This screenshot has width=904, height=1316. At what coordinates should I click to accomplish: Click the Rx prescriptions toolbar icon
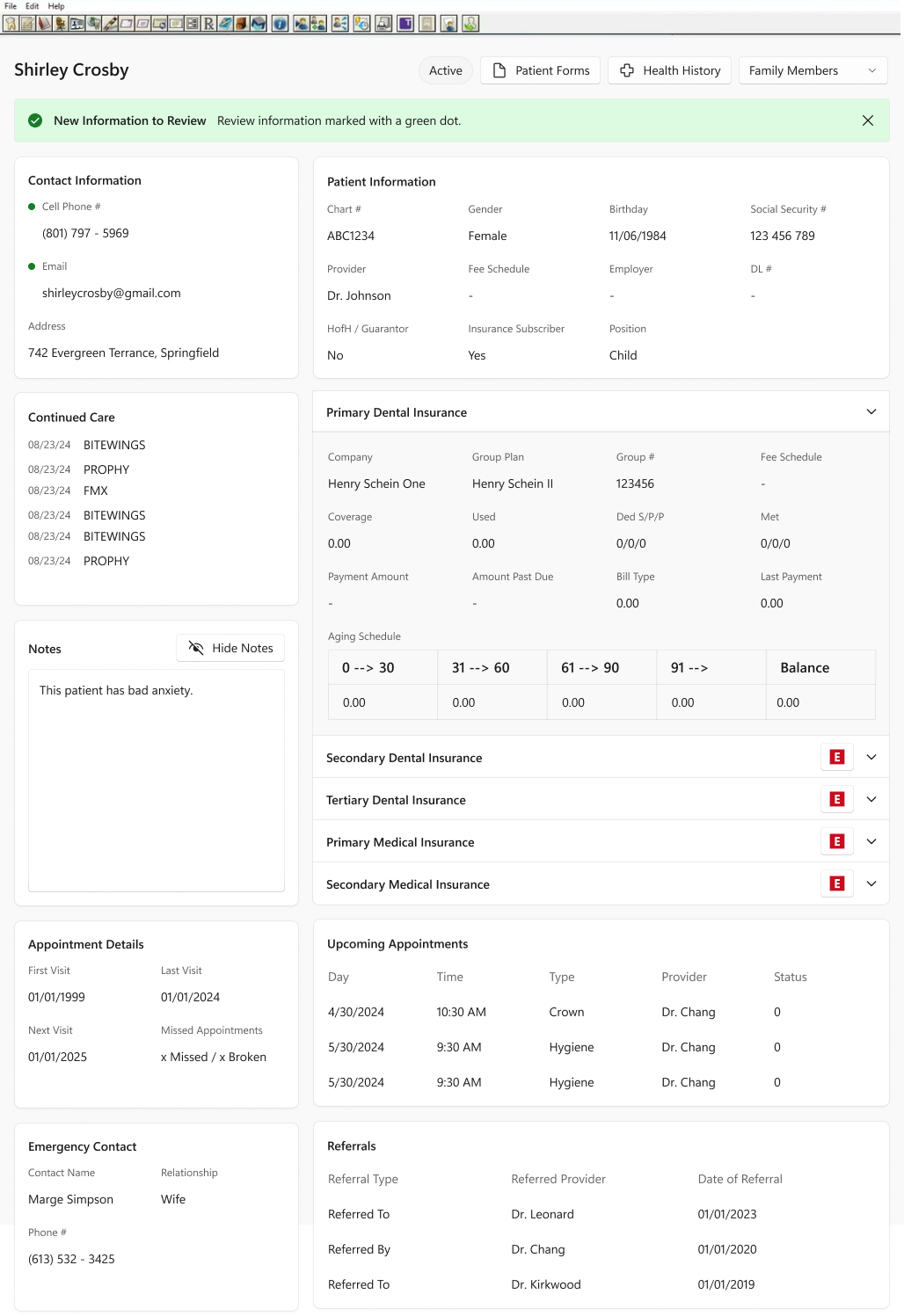click(x=208, y=24)
